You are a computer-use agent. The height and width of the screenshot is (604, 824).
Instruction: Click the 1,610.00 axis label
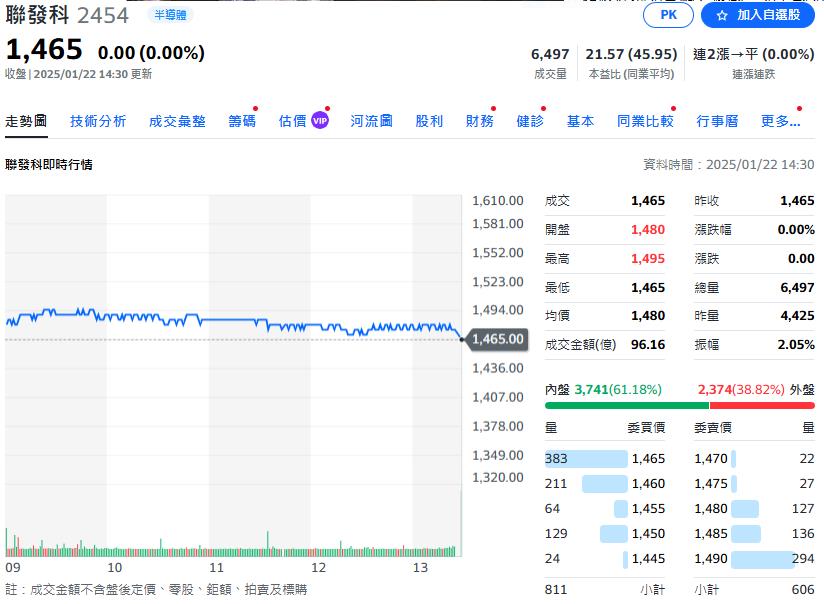click(498, 201)
